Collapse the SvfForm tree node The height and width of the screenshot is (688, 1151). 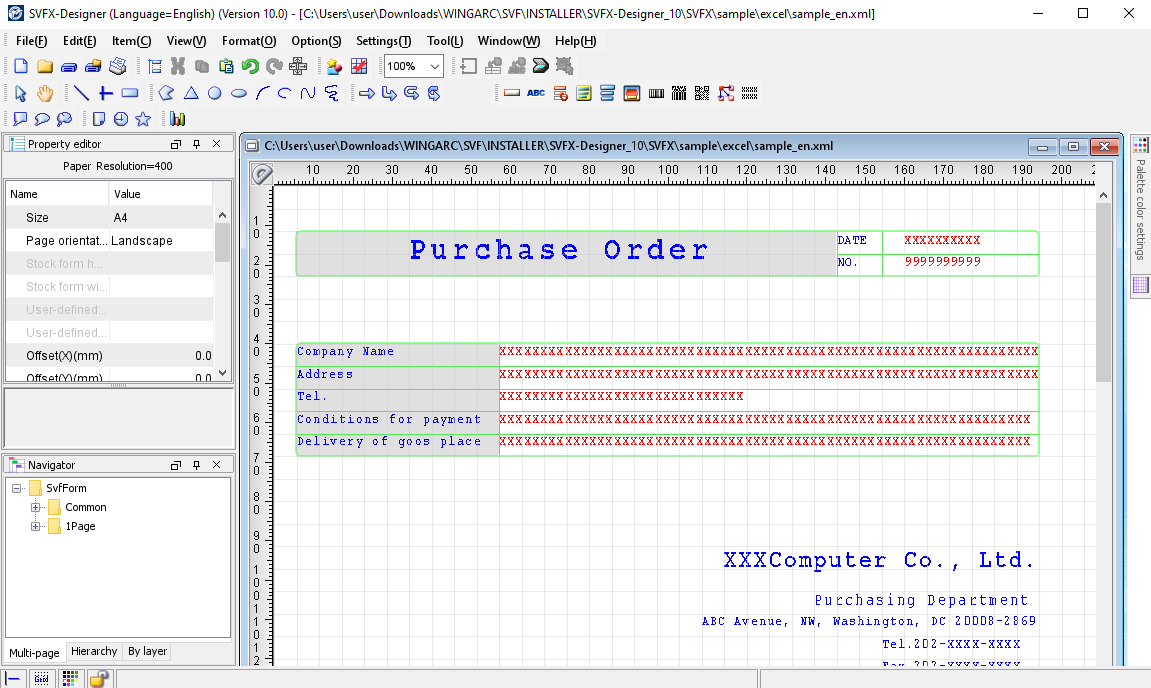[x=17, y=488]
